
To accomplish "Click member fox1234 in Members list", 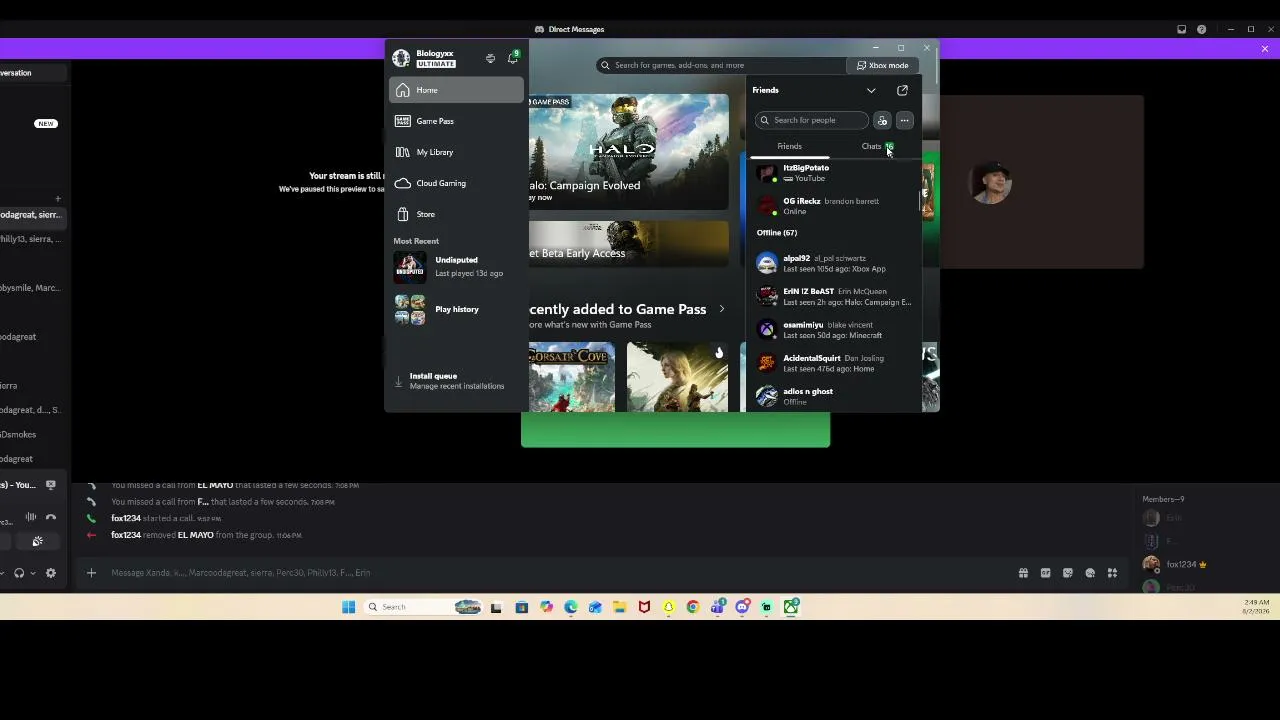I will point(1175,565).
